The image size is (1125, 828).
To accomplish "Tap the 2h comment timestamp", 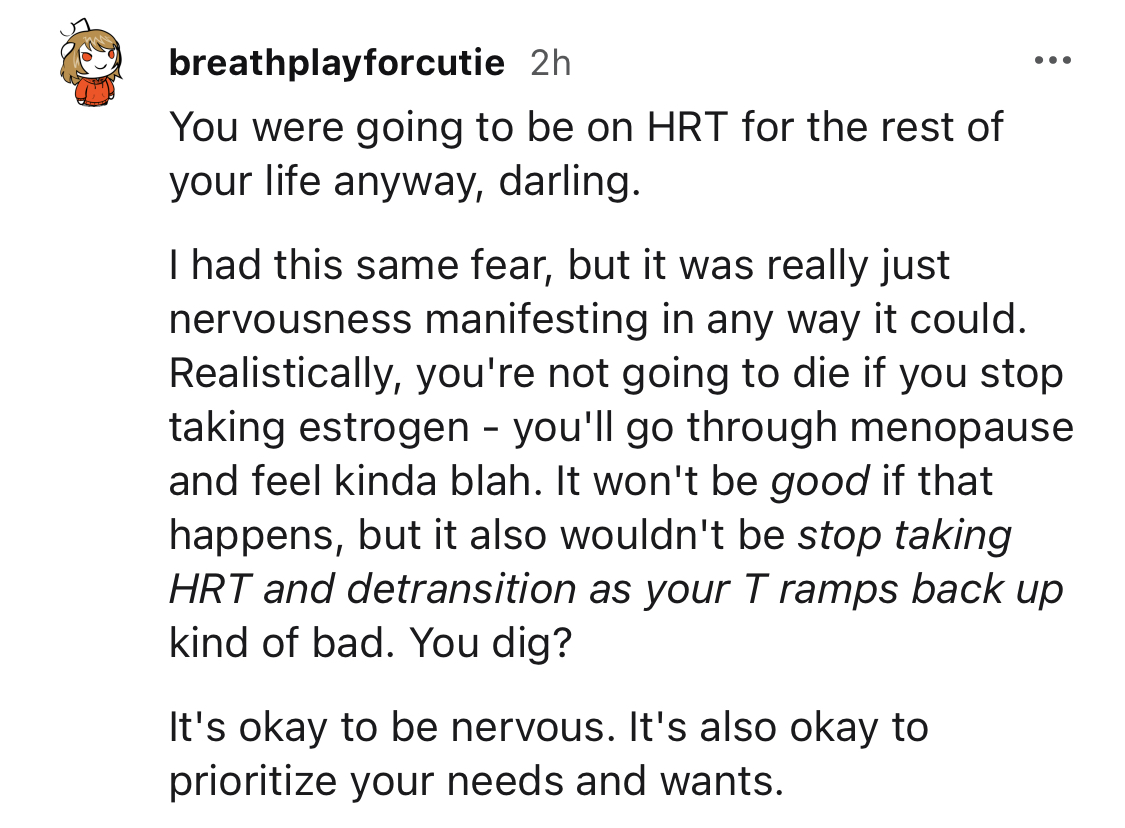I will point(550,63).
